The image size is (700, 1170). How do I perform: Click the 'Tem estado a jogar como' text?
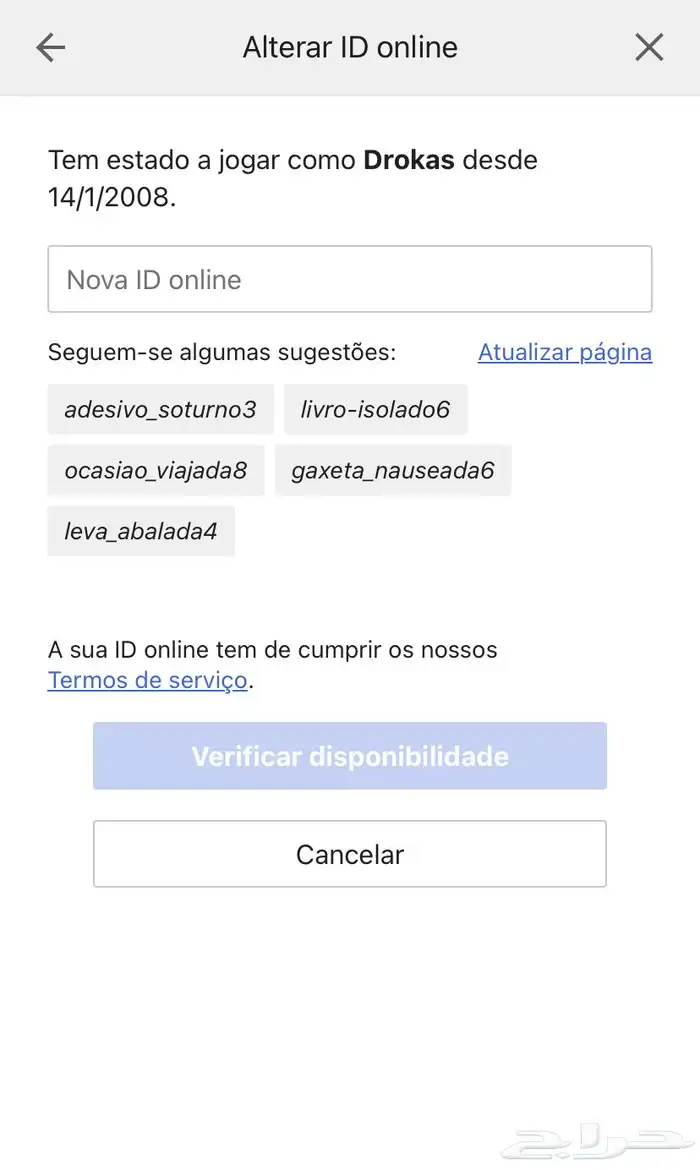click(202, 160)
